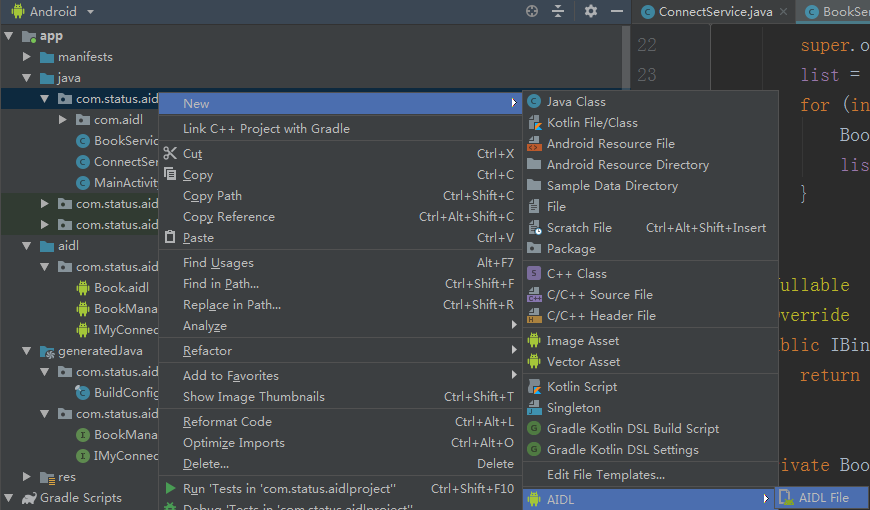Switch to the ConnectService.java tab
The image size is (870, 510).
pos(714,12)
